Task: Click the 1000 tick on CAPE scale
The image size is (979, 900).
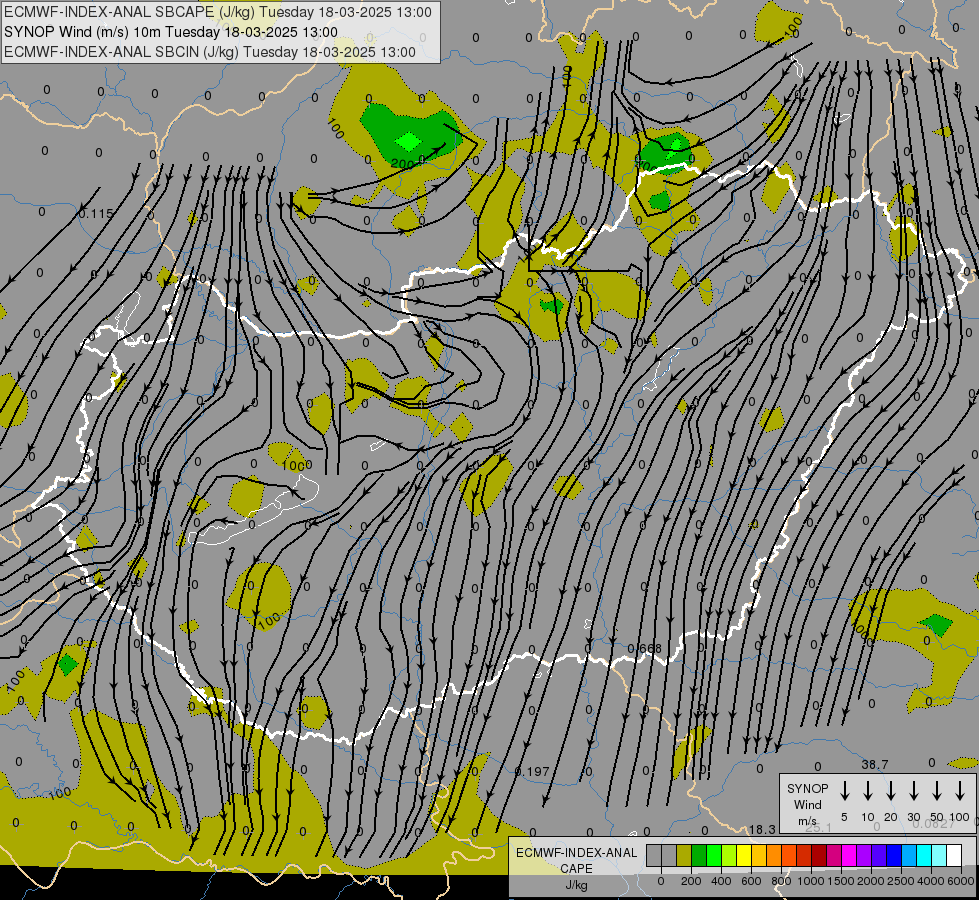Action: coord(811,881)
